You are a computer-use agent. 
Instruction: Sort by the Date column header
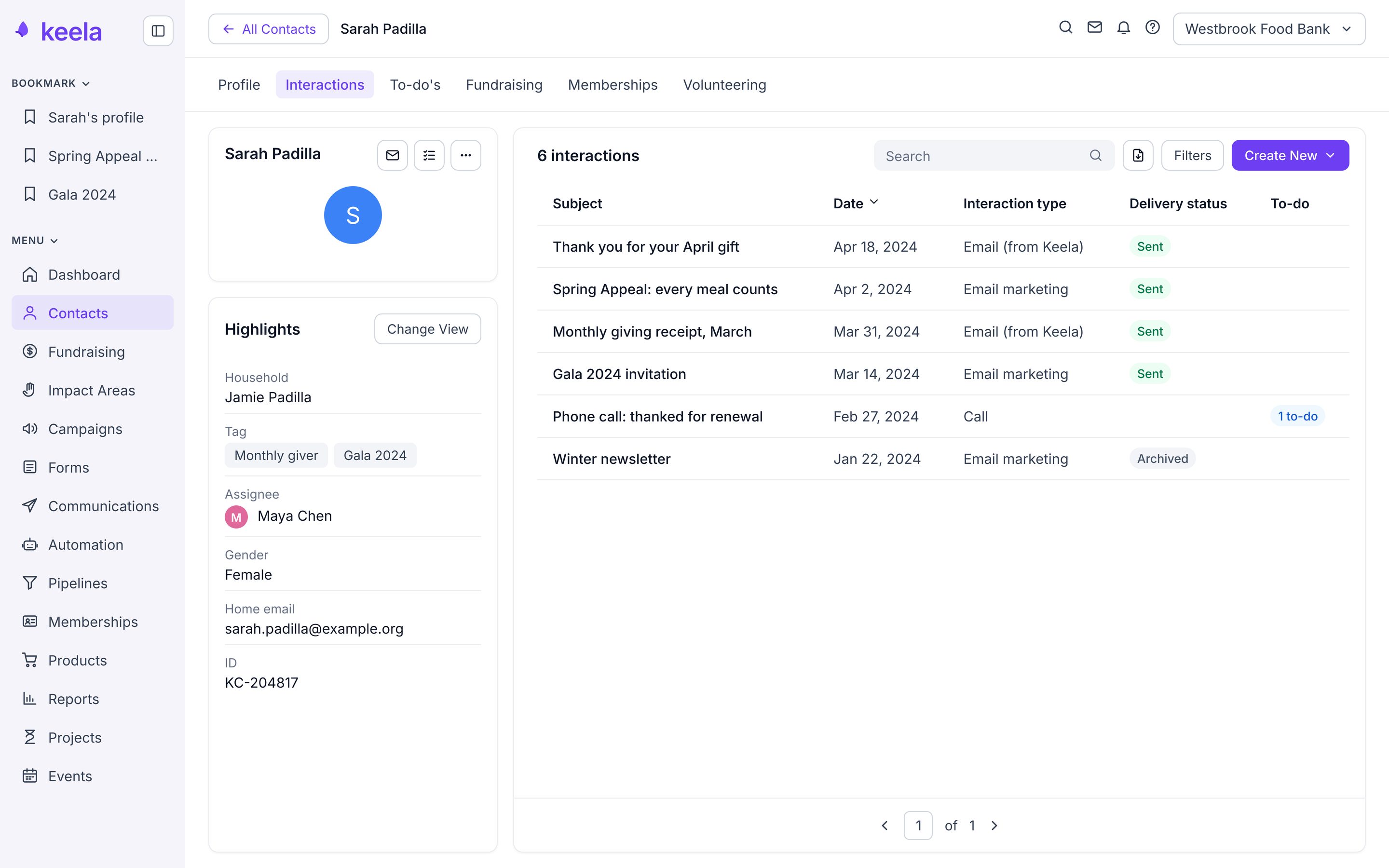tap(856, 203)
